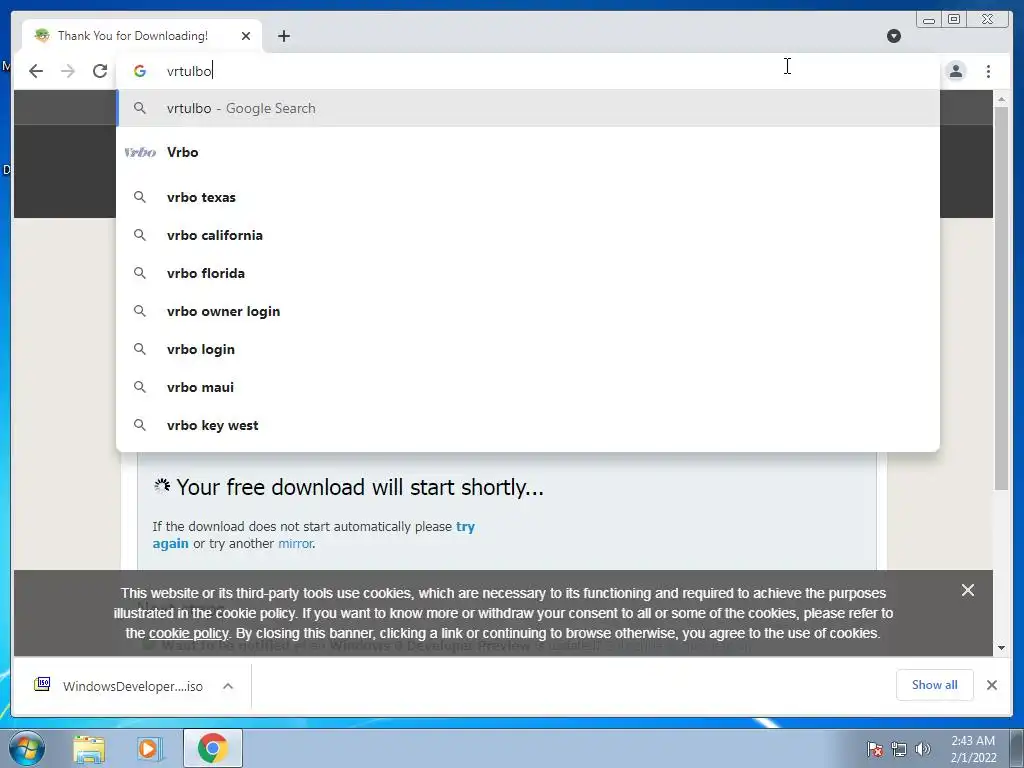Click the network tray icon
The width and height of the screenshot is (1024, 768).
[x=899, y=749]
